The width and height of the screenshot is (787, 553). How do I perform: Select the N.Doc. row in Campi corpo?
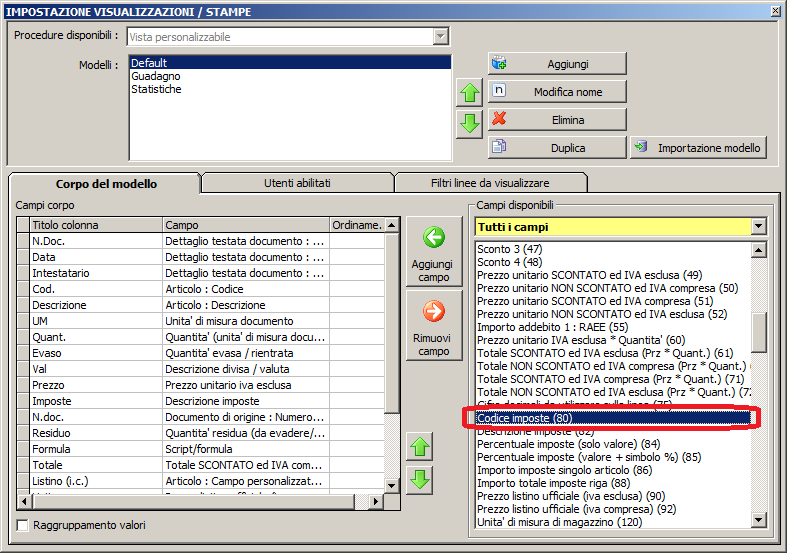[201, 241]
